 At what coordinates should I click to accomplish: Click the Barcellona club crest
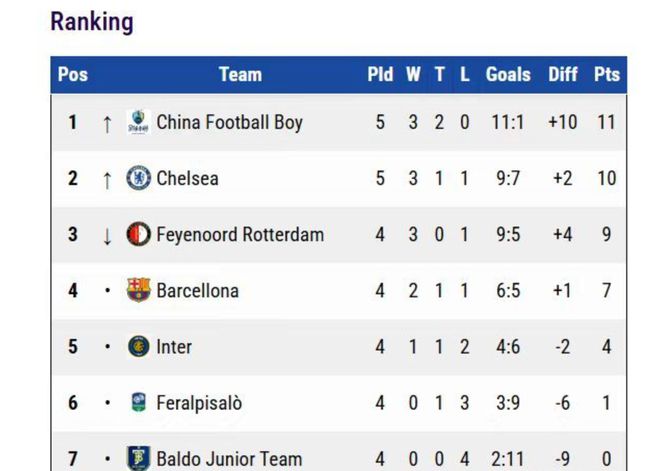click(138, 291)
